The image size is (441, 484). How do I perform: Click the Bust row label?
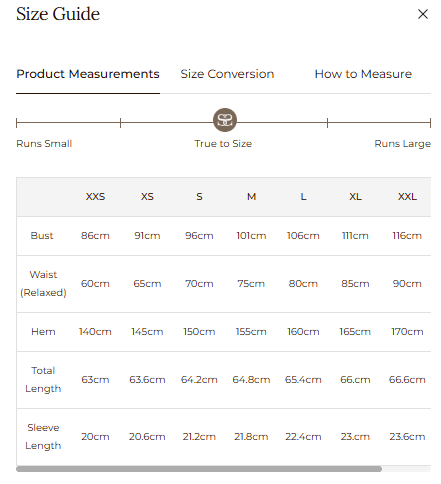coord(42,236)
